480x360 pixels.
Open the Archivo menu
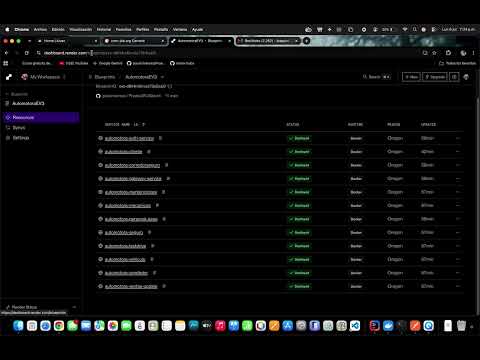(x=40, y=29)
